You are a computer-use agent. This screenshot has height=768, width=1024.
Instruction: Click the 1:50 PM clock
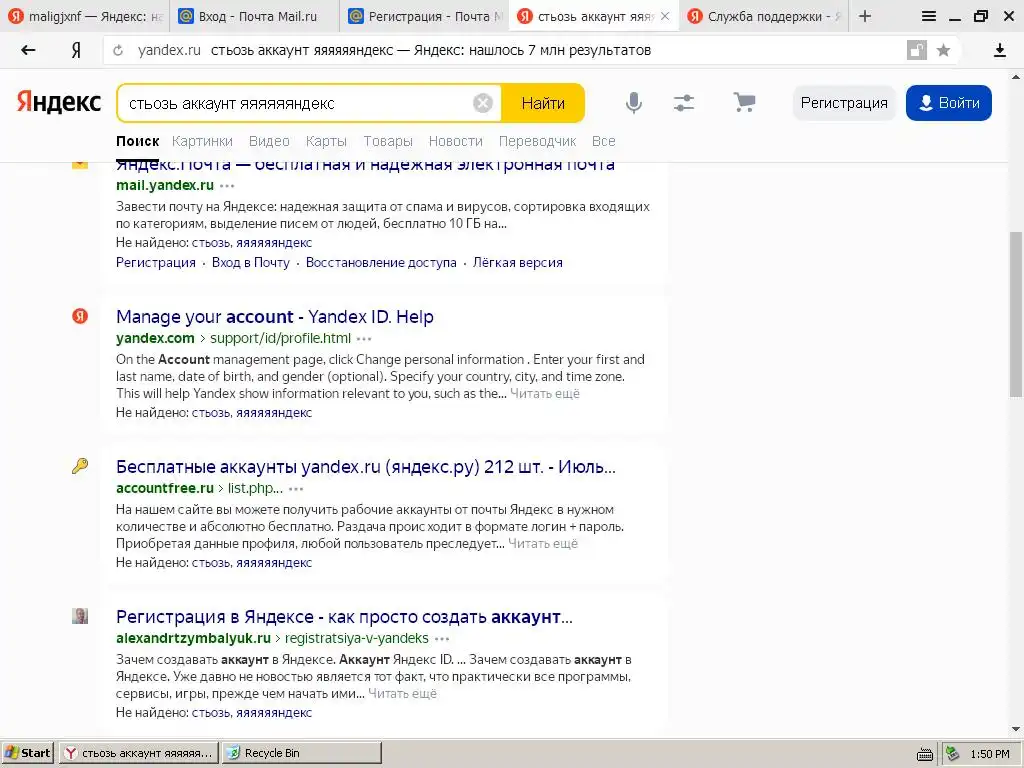[x=989, y=754]
